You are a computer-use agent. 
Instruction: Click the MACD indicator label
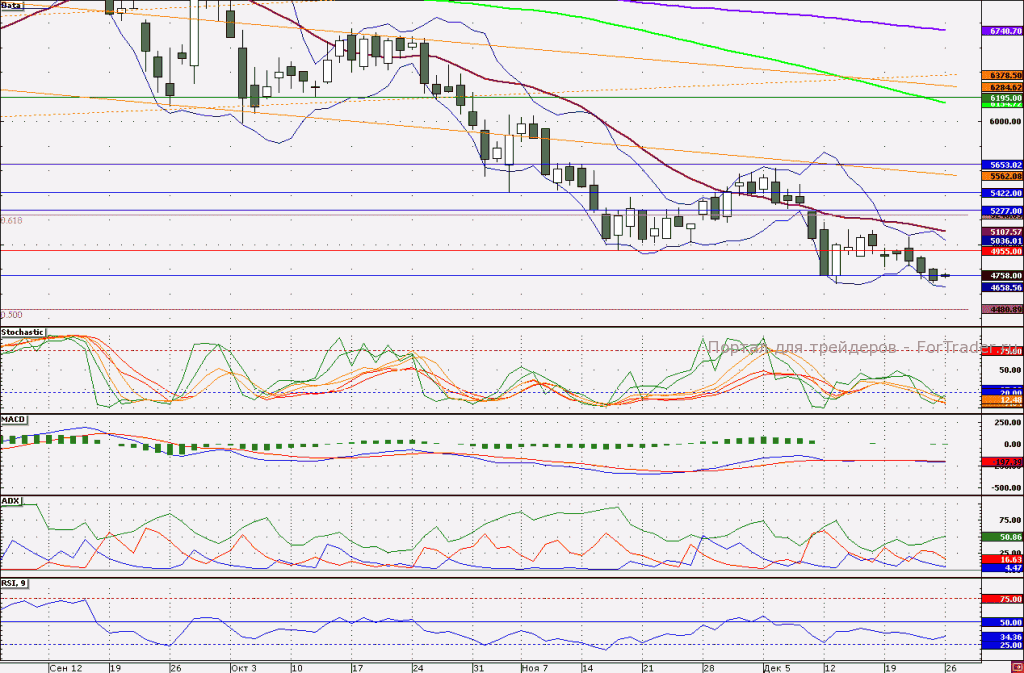(x=12, y=419)
